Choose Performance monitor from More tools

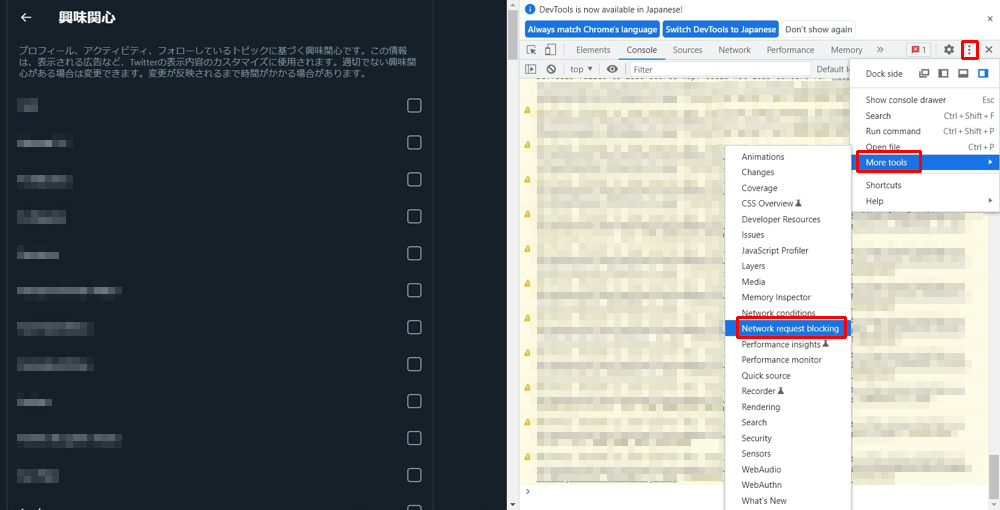click(788, 360)
